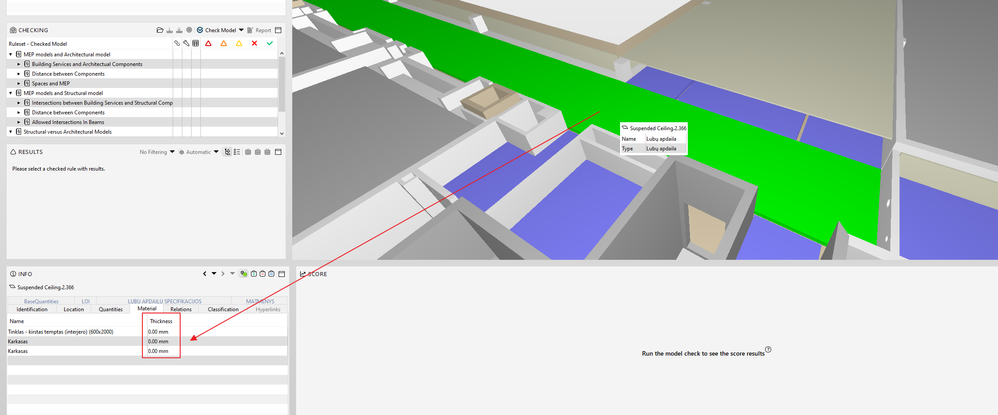Viewport: 998px width, 415px height.
Task: Open LUBU APDAILU SPECIFIKACIJOS tab
Action: (164, 301)
